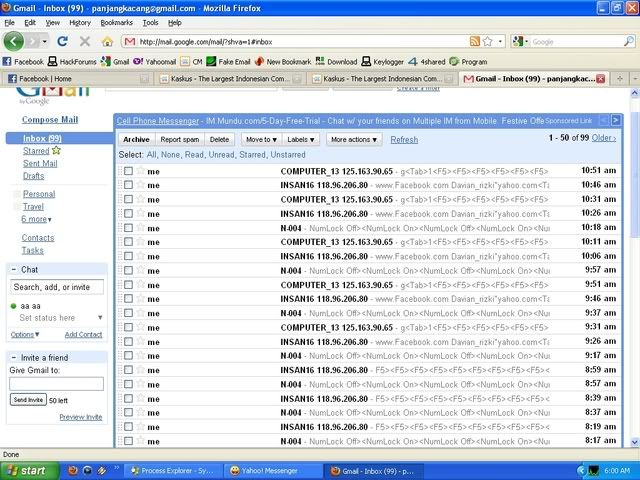
Task: Click the green Back navigation arrow
Action: pos(13,41)
